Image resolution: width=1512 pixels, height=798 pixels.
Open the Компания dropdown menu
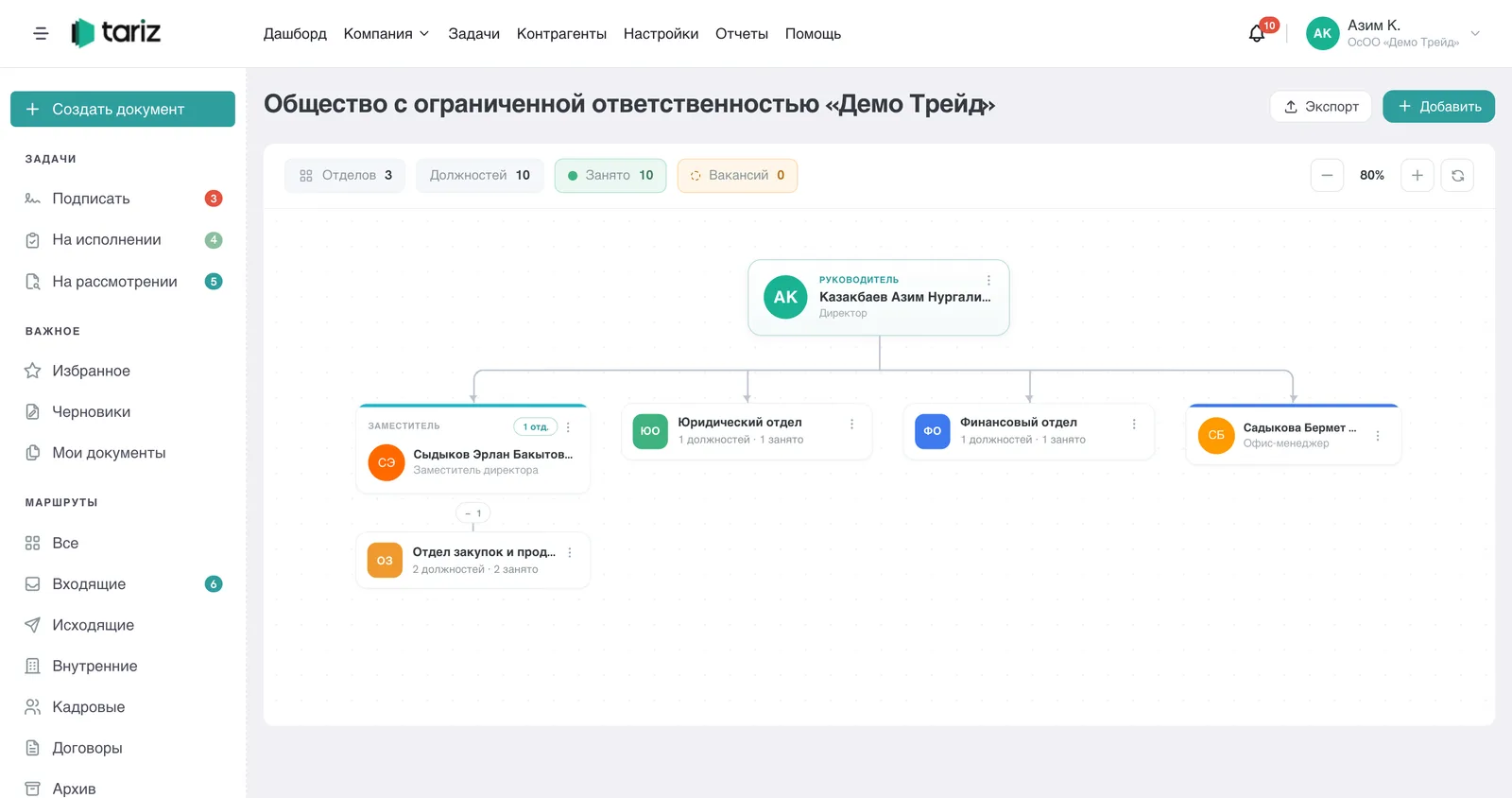pyautogui.click(x=387, y=33)
